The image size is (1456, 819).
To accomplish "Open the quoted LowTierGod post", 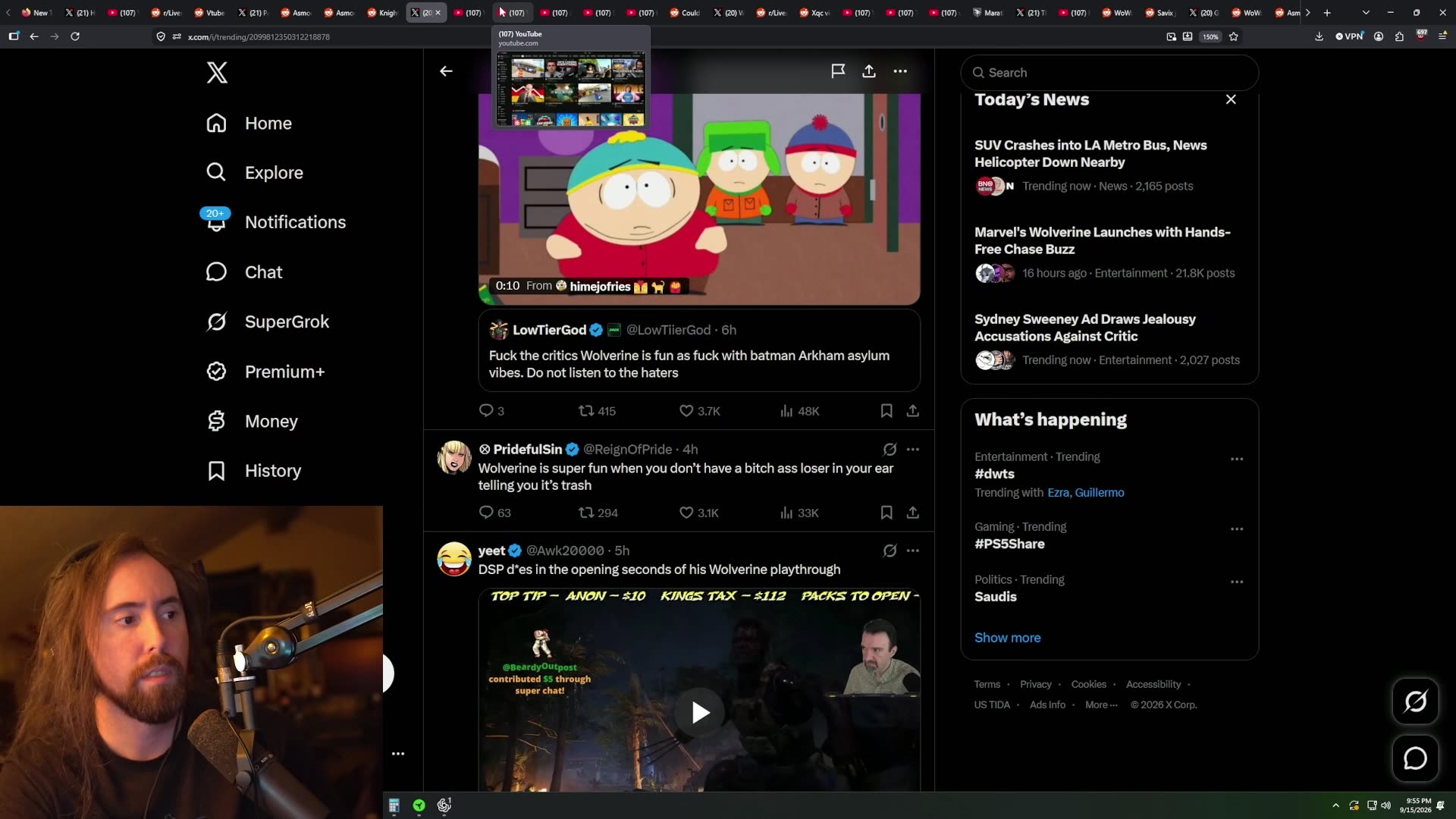I will tap(699, 350).
